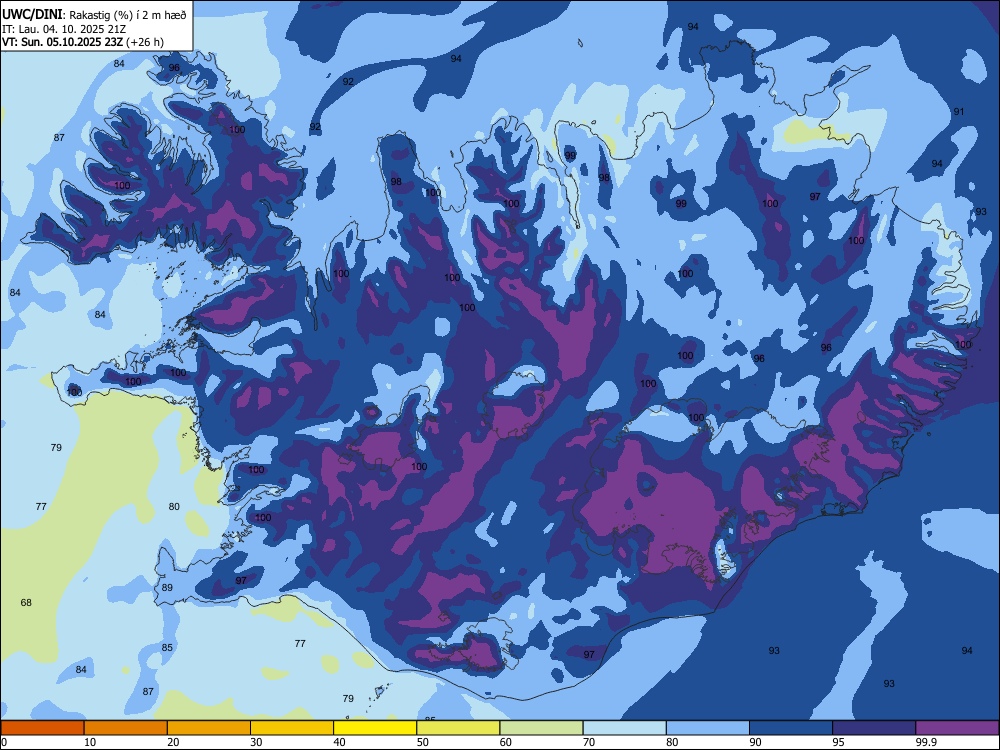Click the "95" legend tick label
Viewport: 1000px width, 750px height.
coord(839,742)
